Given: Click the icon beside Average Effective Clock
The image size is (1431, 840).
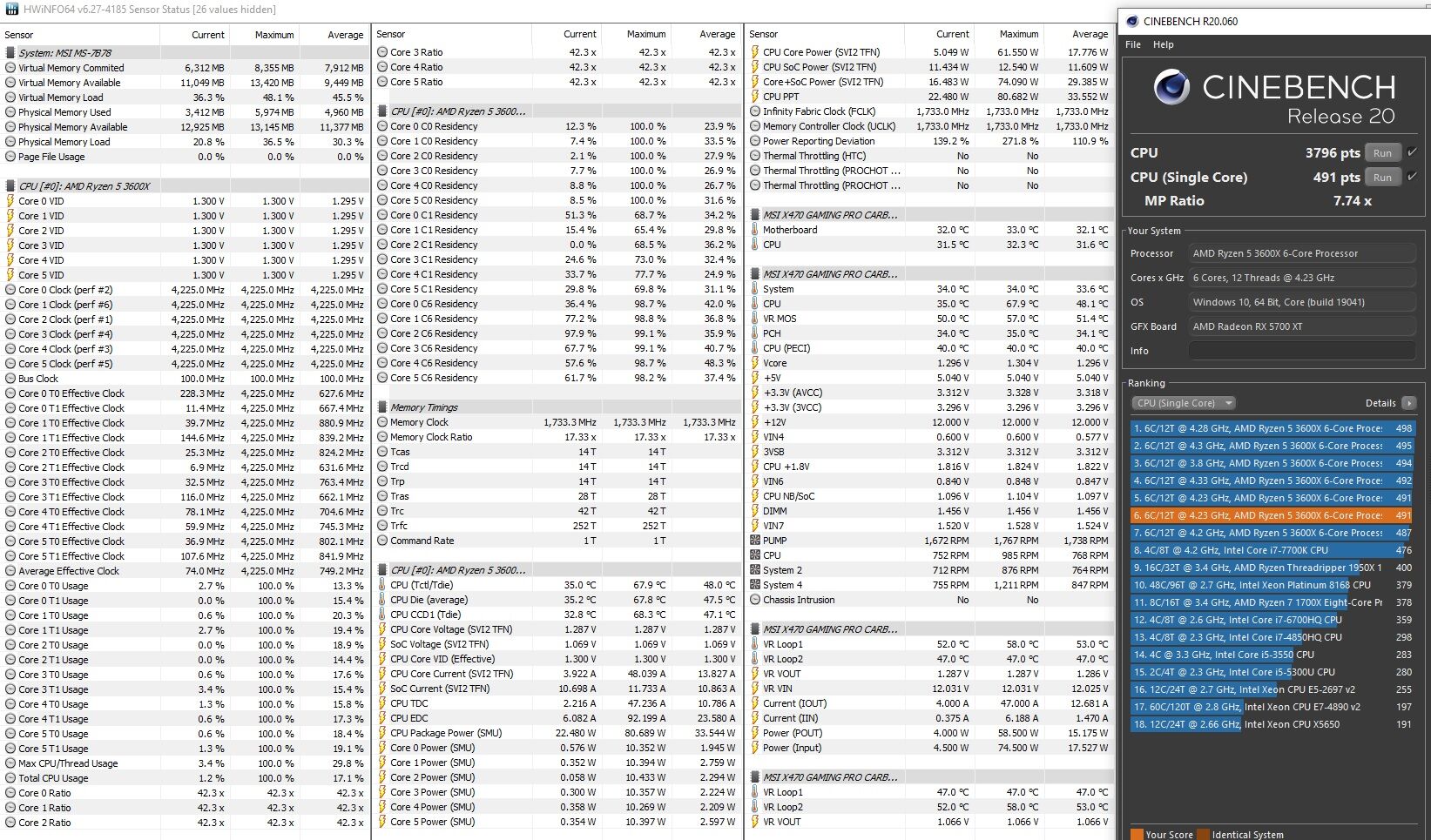Looking at the screenshot, I should click(10, 571).
